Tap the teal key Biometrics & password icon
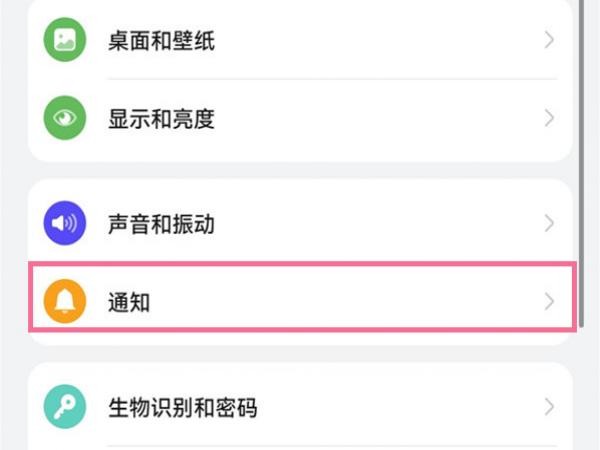Viewport: 600px width, 450px height. (65, 406)
